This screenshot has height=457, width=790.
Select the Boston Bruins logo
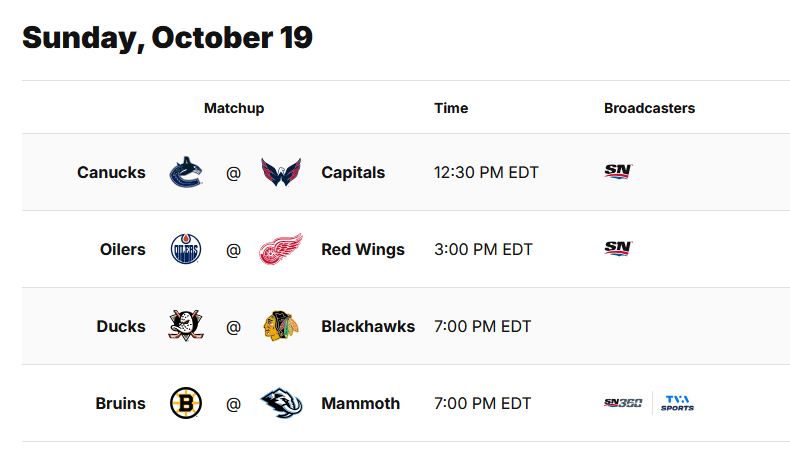(x=186, y=404)
